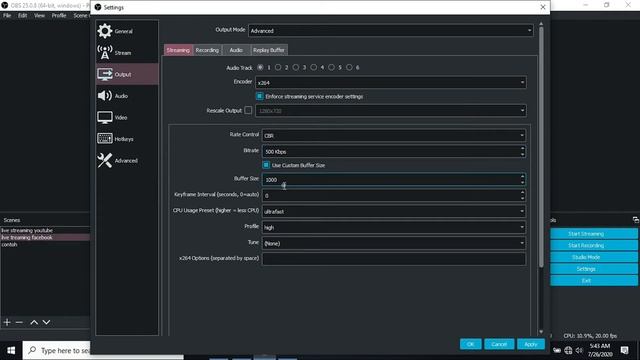This screenshot has height=360, width=640.
Task: Open General settings with the gear icon
Action: point(105,31)
